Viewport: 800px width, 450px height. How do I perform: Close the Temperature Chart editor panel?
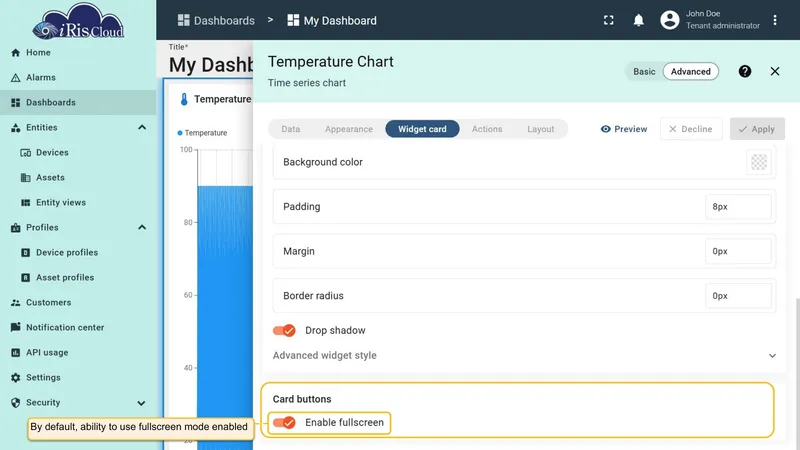[774, 71]
